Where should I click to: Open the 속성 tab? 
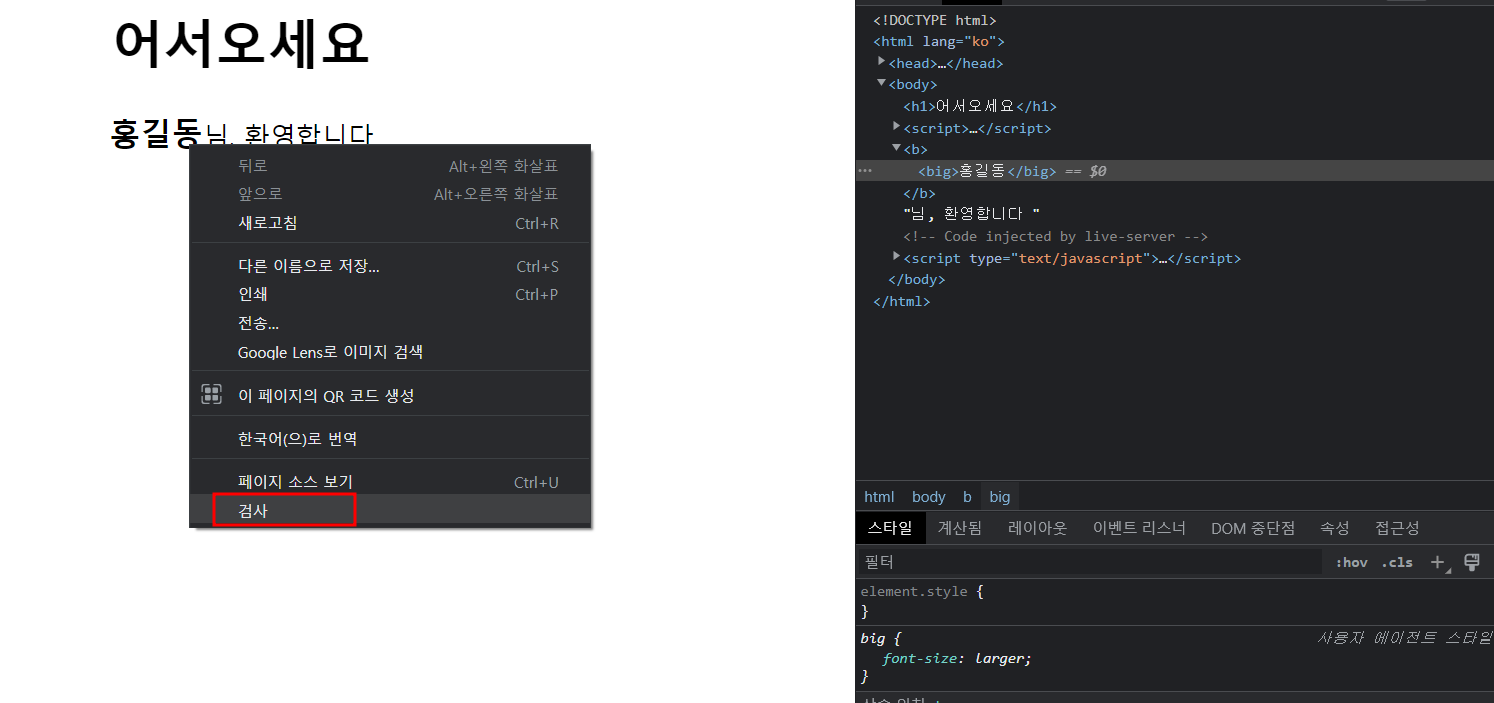(1335, 528)
